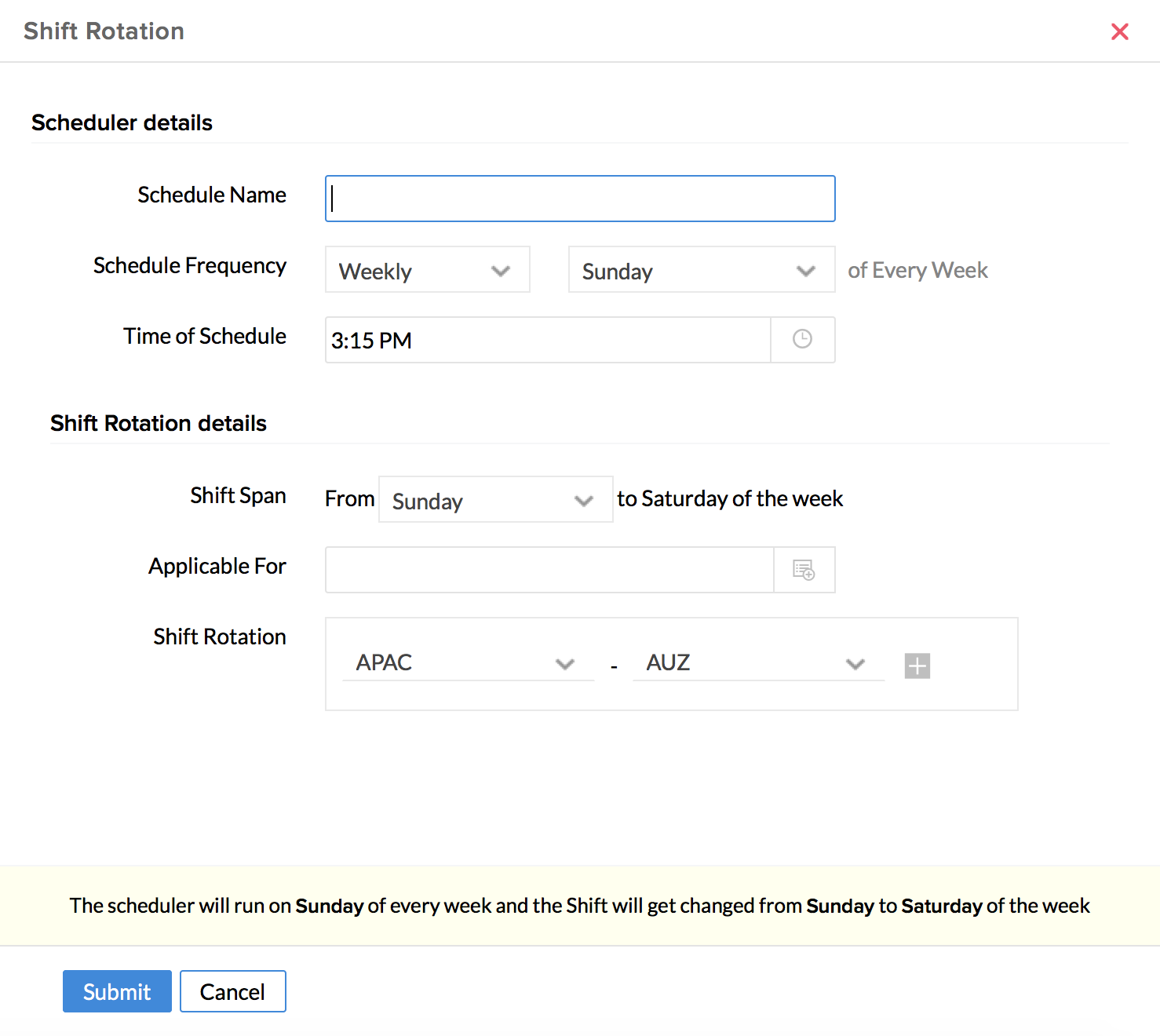
Task: Click into the Applicable For field
Action: click(549, 570)
